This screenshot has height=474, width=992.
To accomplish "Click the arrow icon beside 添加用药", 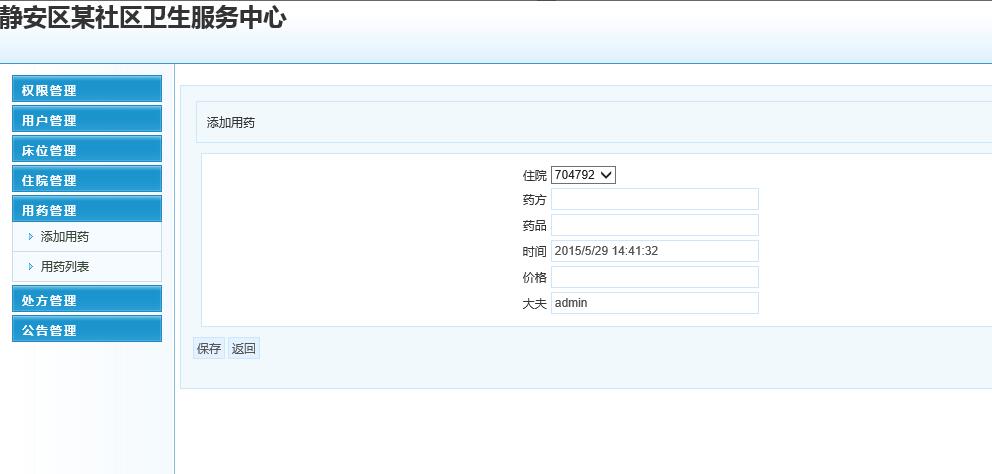I will click(30, 237).
